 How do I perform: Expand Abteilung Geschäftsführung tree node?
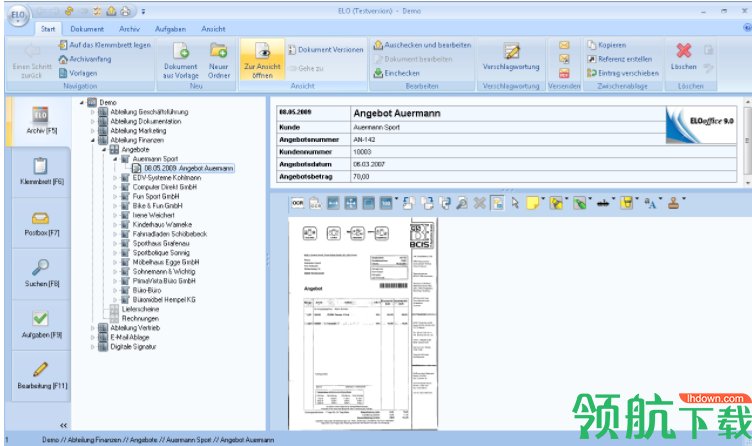click(x=93, y=112)
